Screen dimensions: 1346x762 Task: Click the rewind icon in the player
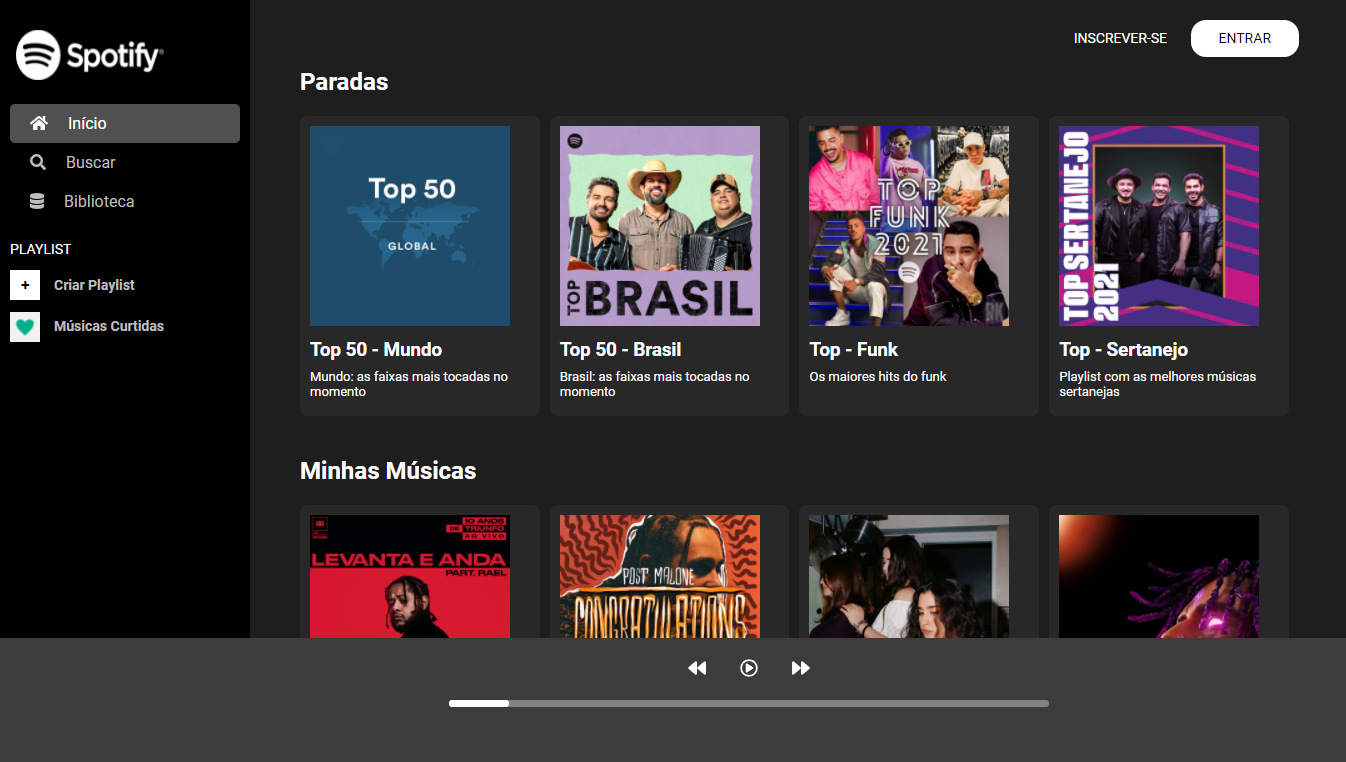697,667
